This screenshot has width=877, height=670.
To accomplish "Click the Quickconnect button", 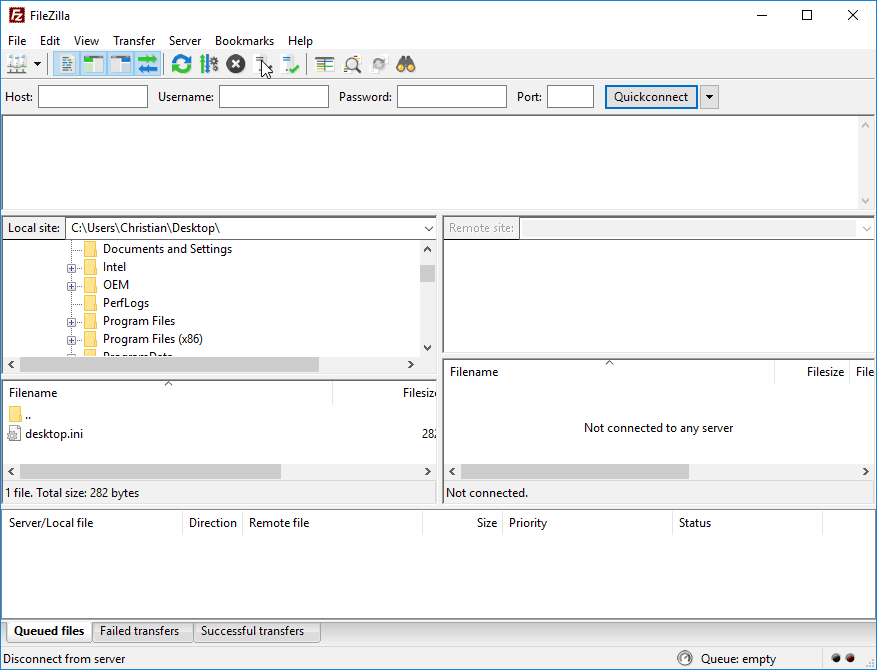I will click(x=651, y=97).
